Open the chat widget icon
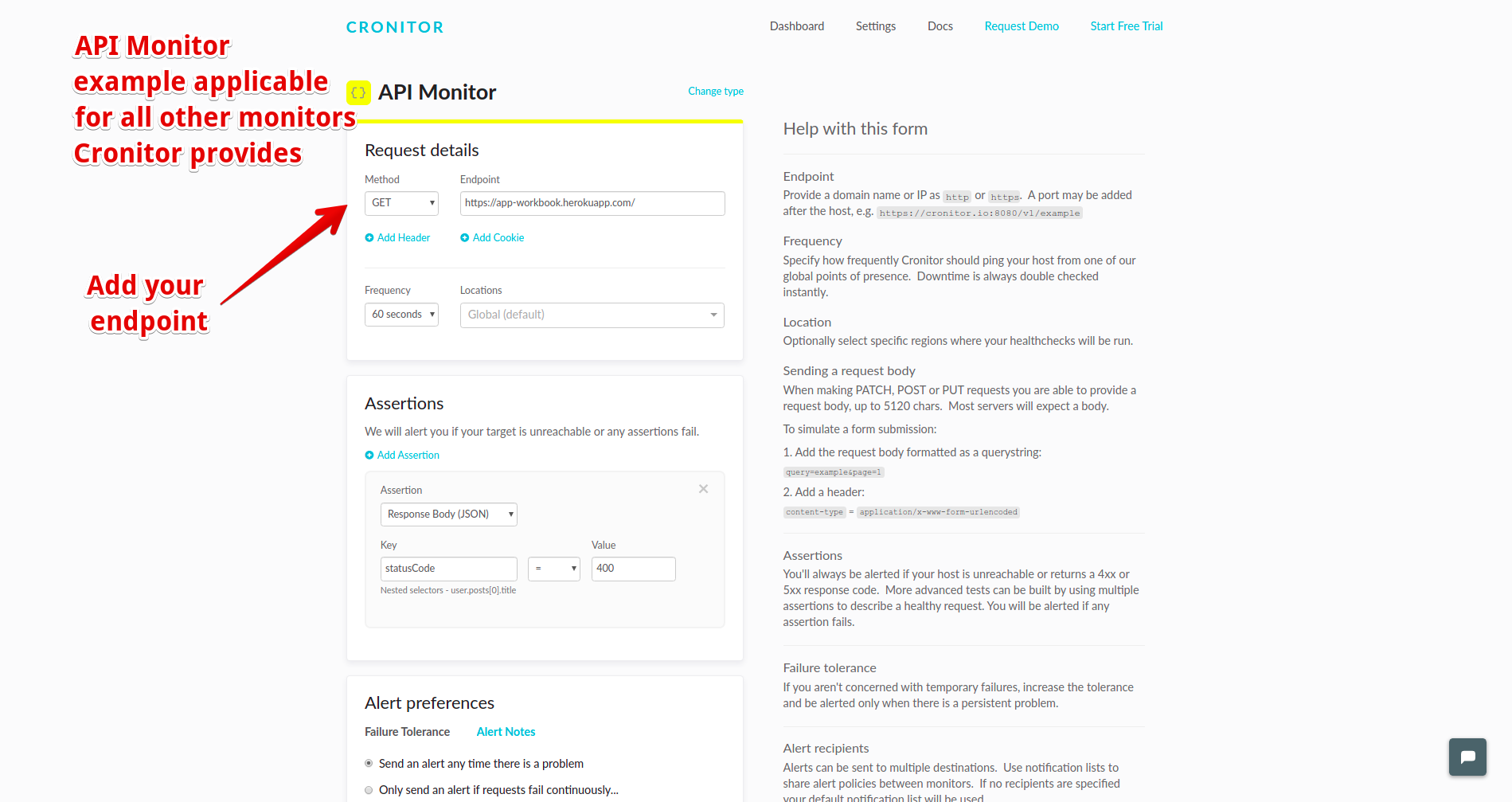 (x=1467, y=757)
